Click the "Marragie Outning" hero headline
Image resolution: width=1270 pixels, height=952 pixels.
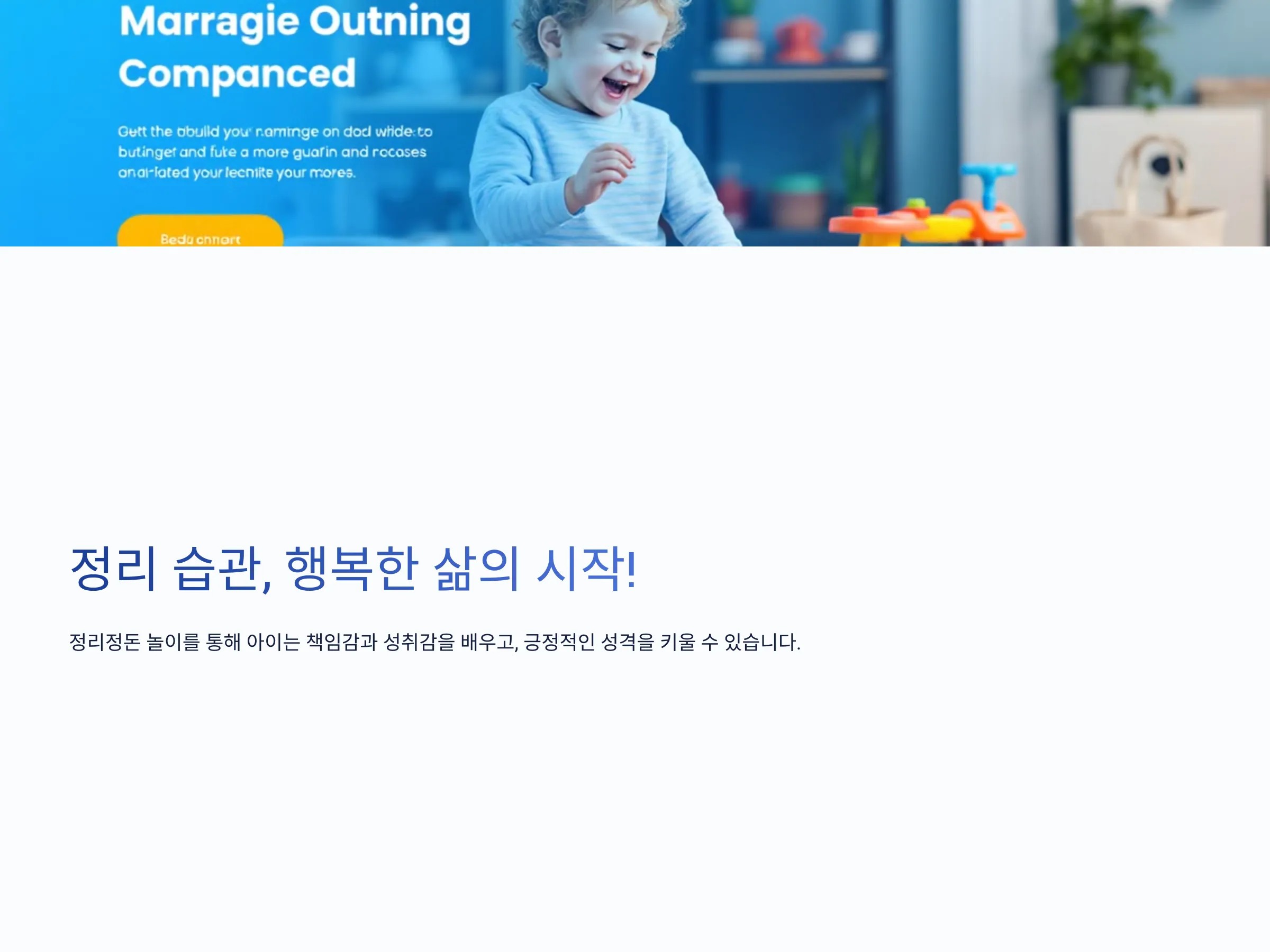[295, 22]
